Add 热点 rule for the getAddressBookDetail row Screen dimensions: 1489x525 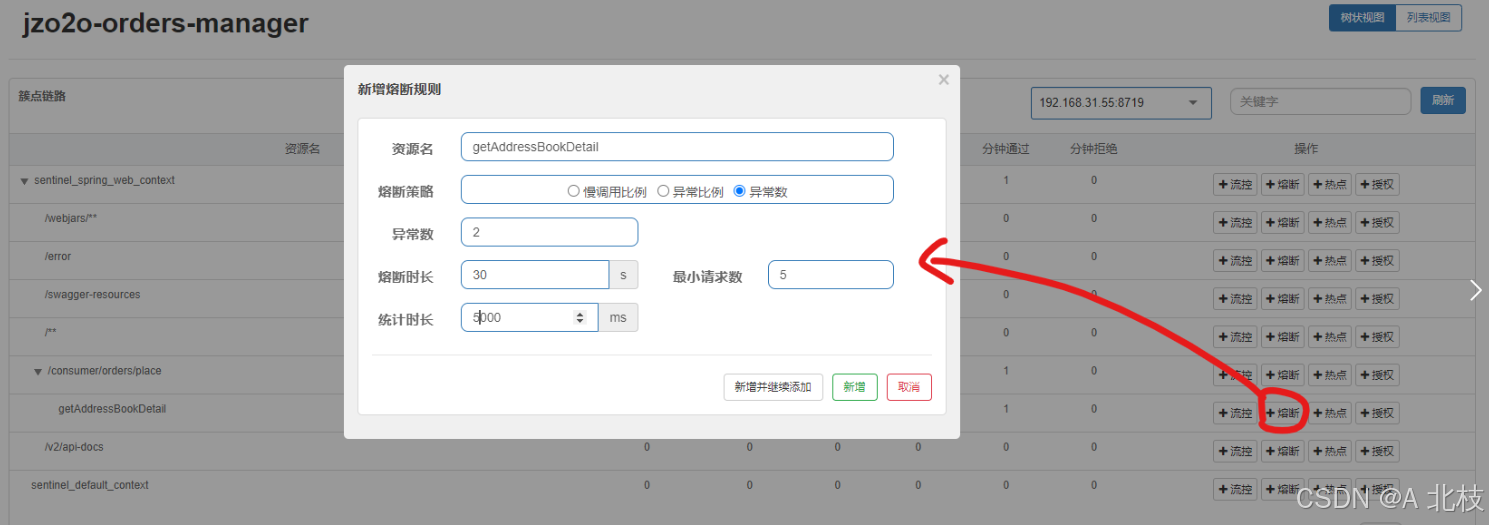pos(1330,412)
